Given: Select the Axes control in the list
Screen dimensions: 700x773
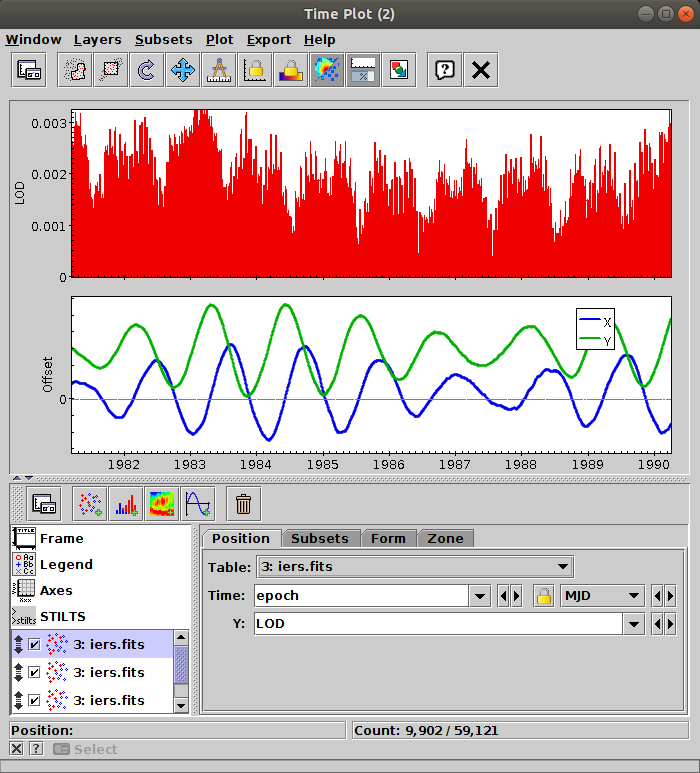Looking at the screenshot, I should pyautogui.click(x=55, y=590).
